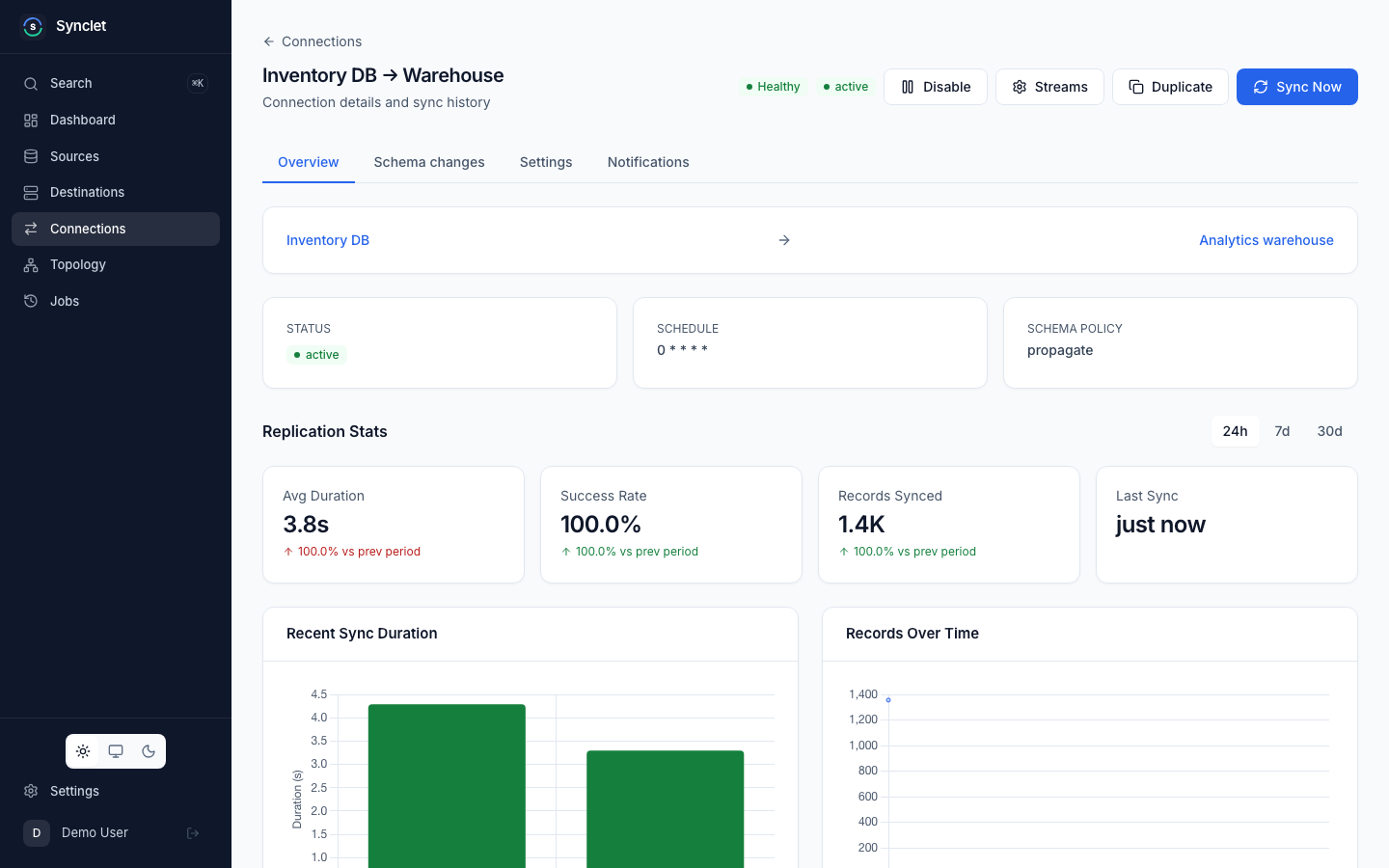This screenshot has width=1389, height=868.
Task: Open the Notifications tab
Action: tap(648, 162)
